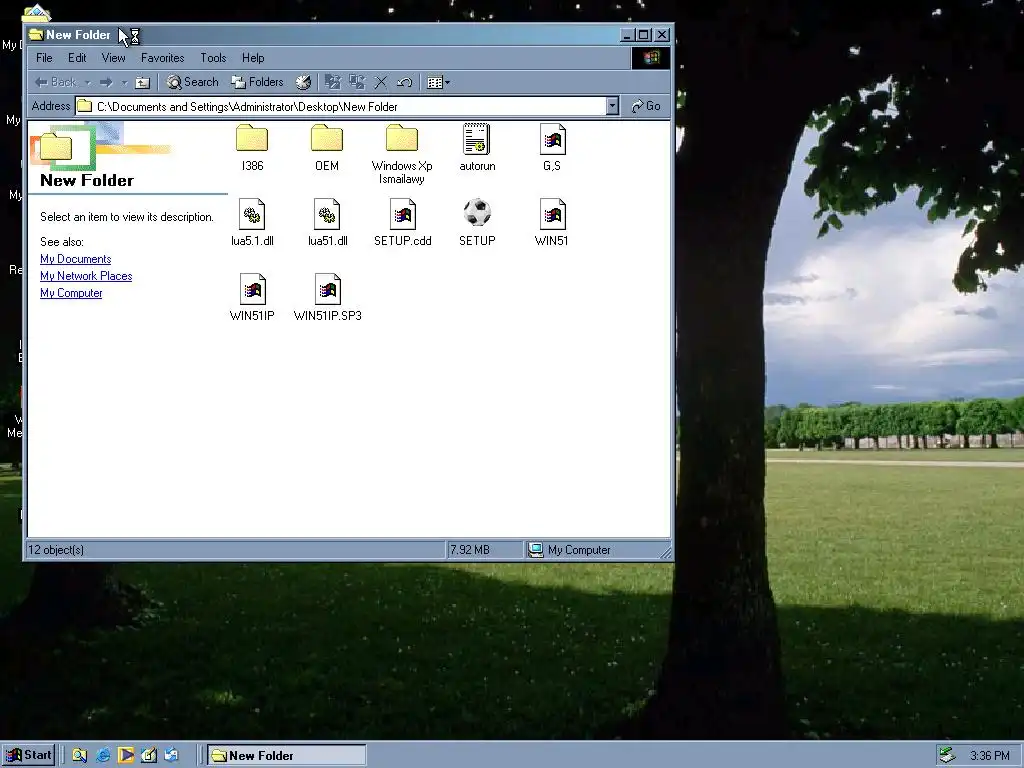Click the system tray hardware icon
Image resolution: width=1024 pixels, height=768 pixels.
pos(948,756)
